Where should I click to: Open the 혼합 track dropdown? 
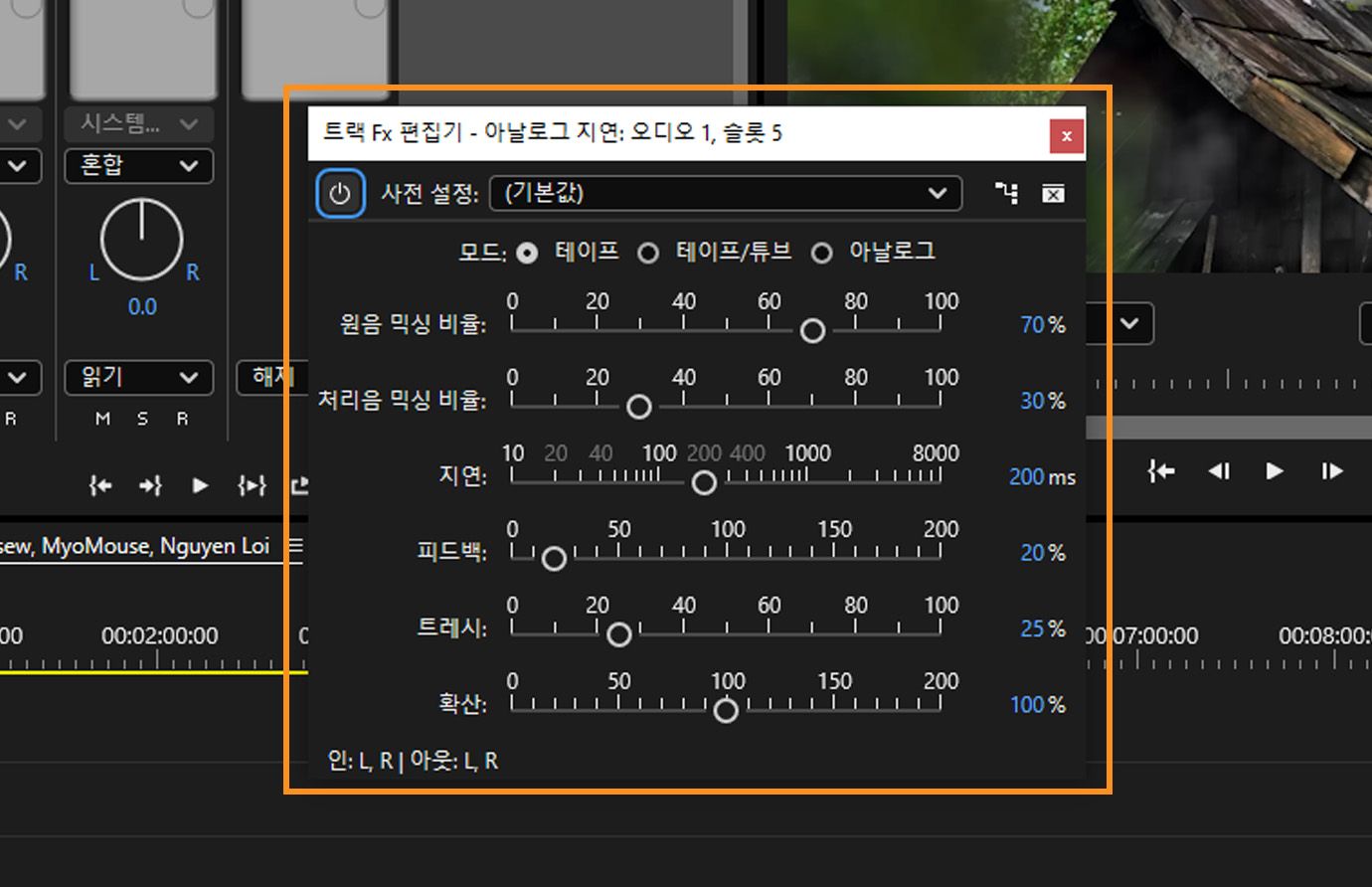pos(138,166)
